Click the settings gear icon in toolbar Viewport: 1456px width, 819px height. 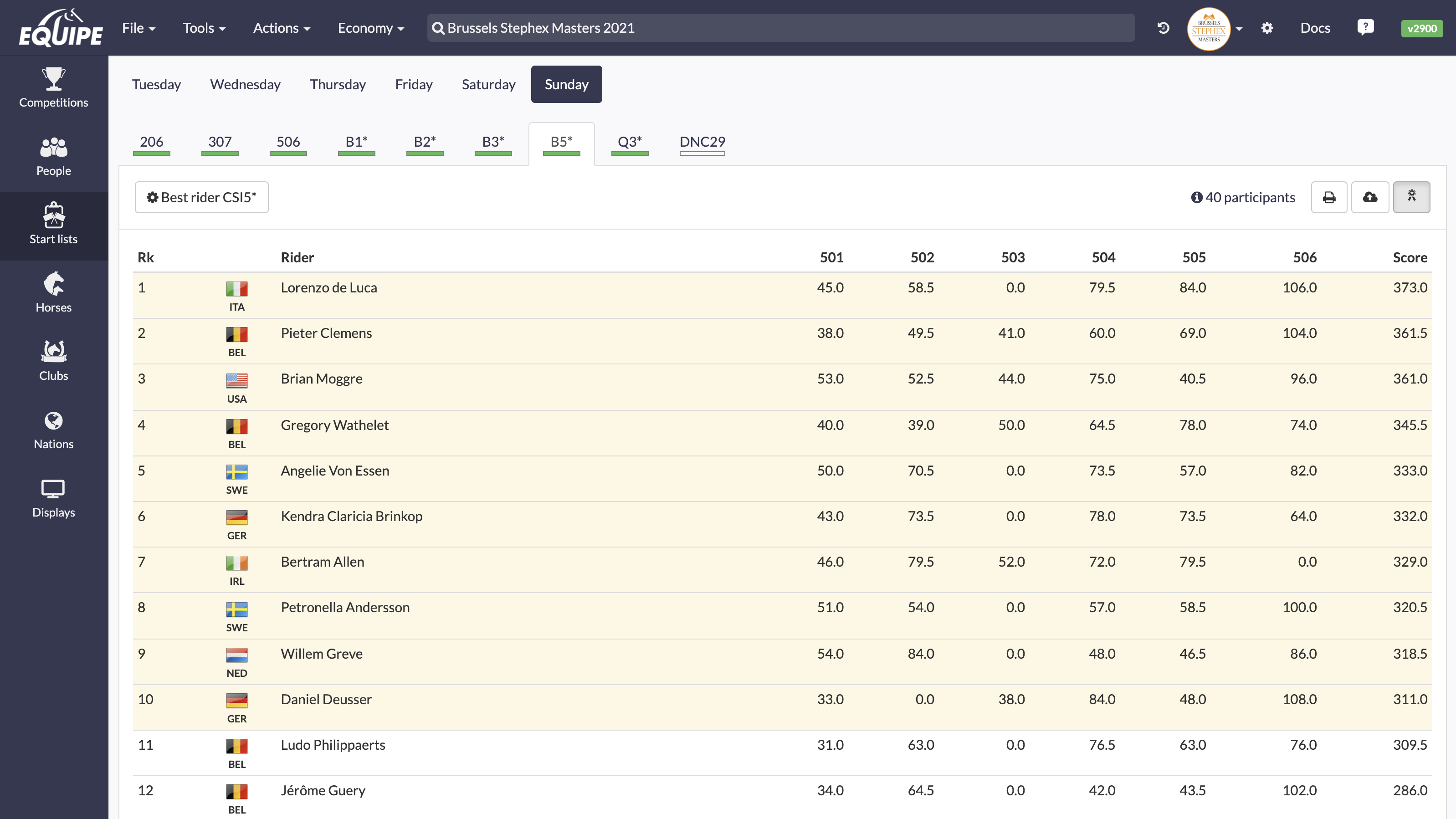point(1267,27)
